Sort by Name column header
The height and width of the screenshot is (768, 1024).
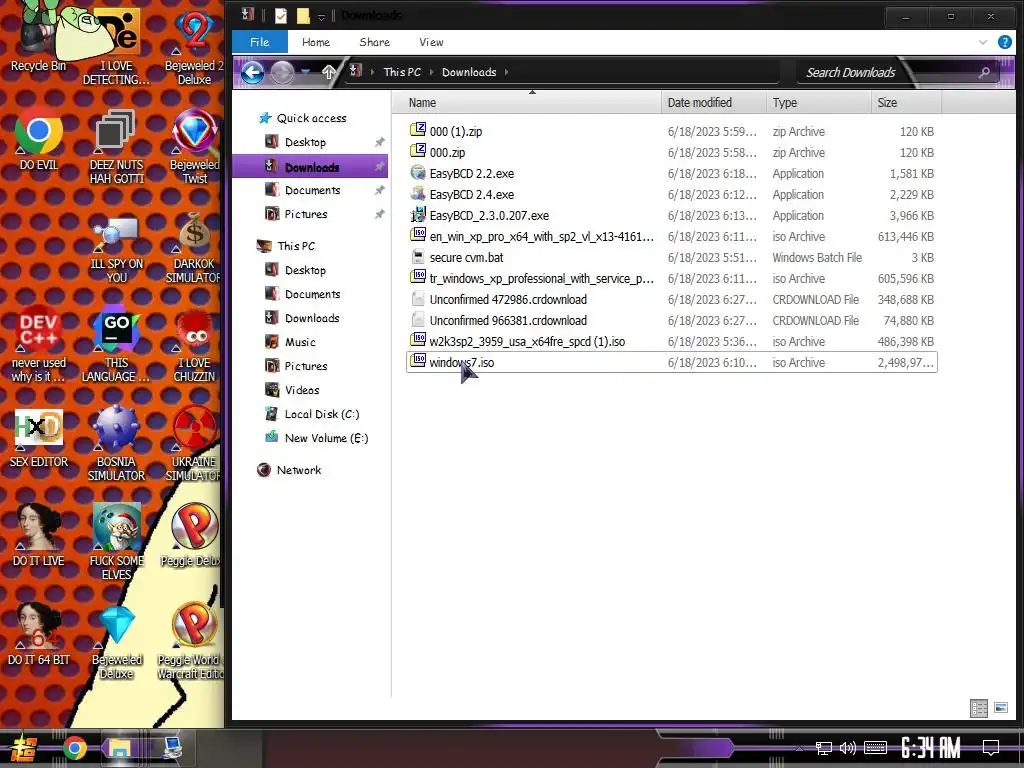528,103
